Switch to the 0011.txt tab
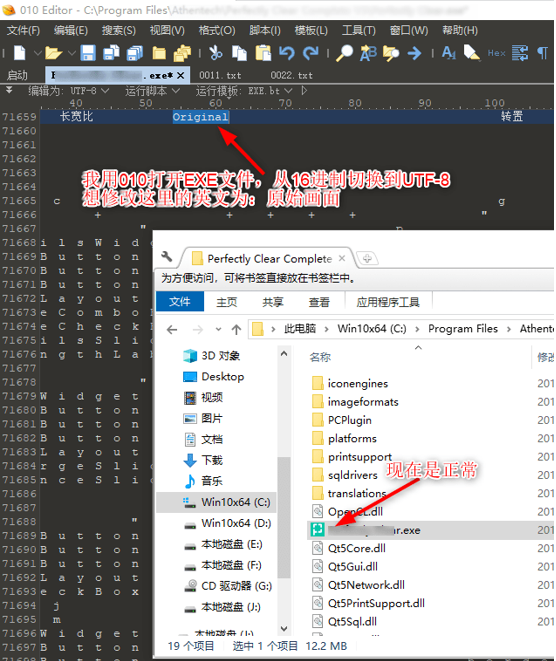556x661 pixels. [x=220, y=75]
